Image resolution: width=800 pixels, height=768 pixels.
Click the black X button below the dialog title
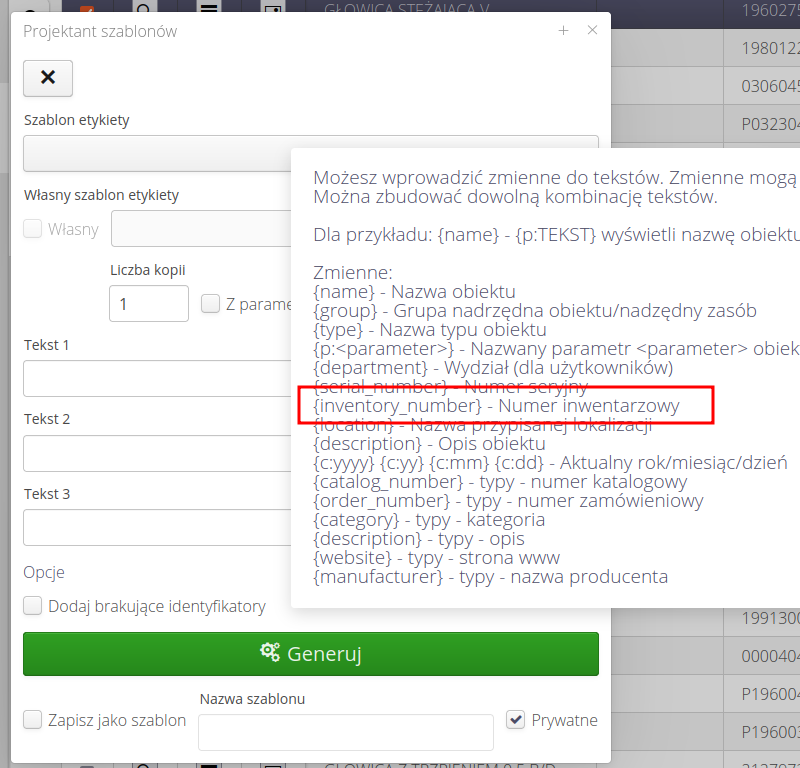tap(48, 78)
